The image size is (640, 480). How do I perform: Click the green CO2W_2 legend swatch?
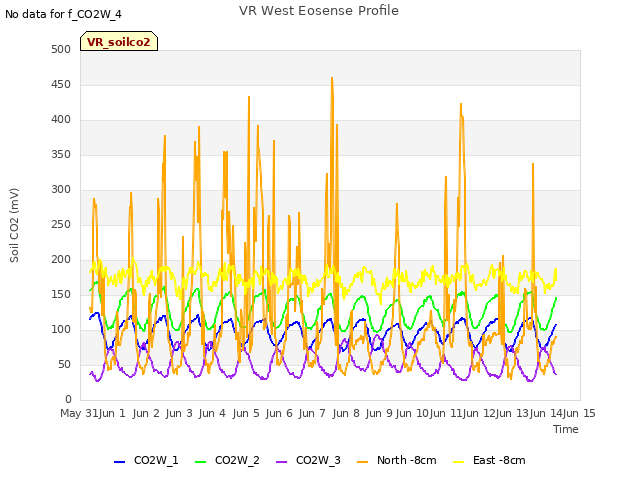click(x=200, y=462)
